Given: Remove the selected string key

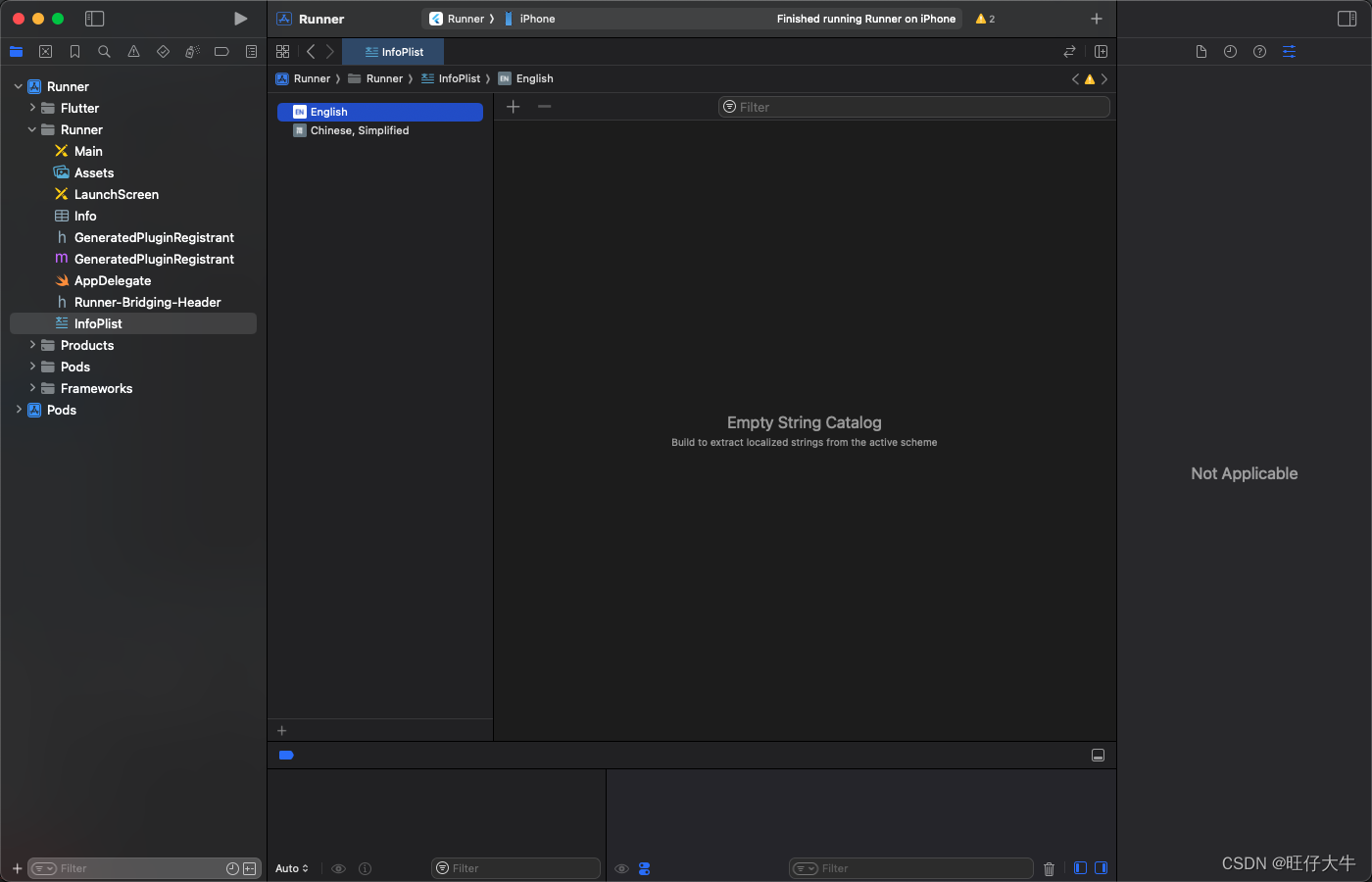Looking at the screenshot, I should tap(544, 106).
